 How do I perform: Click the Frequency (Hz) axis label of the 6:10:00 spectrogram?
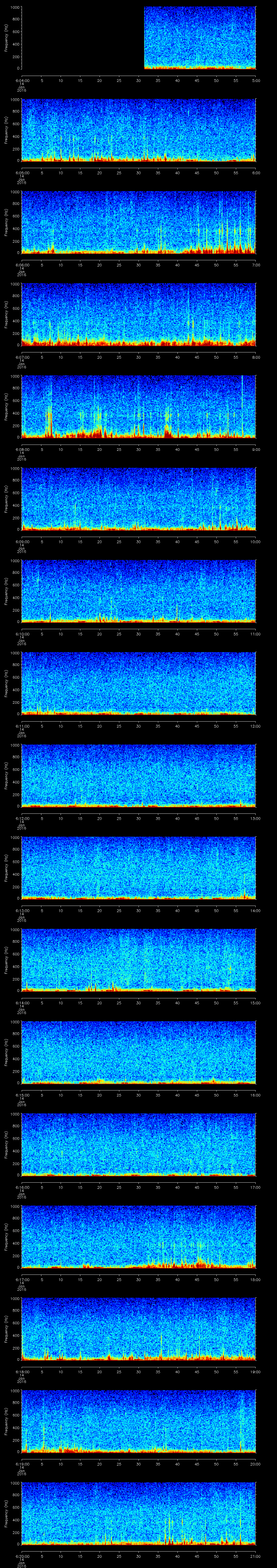(x=6, y=590)
